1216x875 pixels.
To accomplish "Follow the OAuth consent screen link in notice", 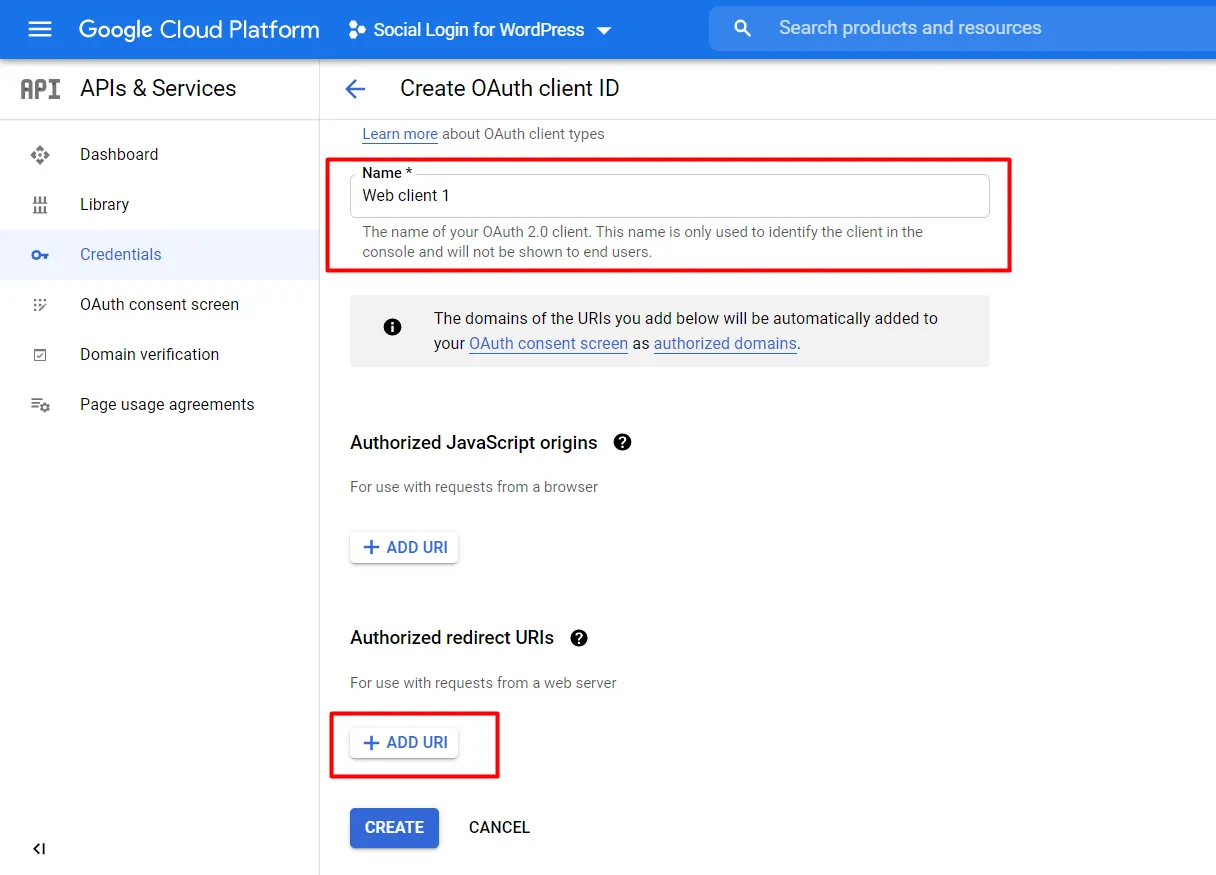I will click(x=548, y=343).
